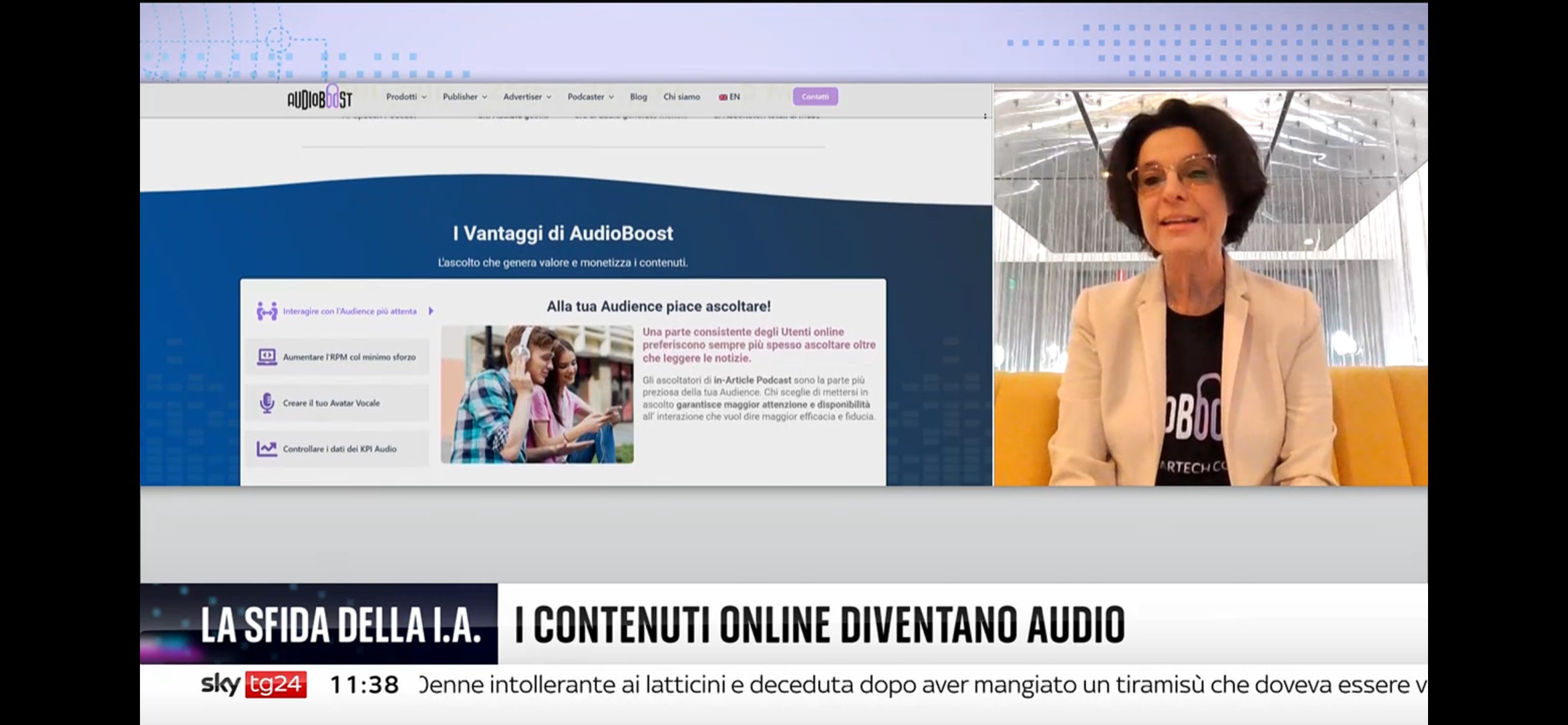Click the video feed of the speaker
This screenshot has height=725, width=1568.
point(1211,288)
